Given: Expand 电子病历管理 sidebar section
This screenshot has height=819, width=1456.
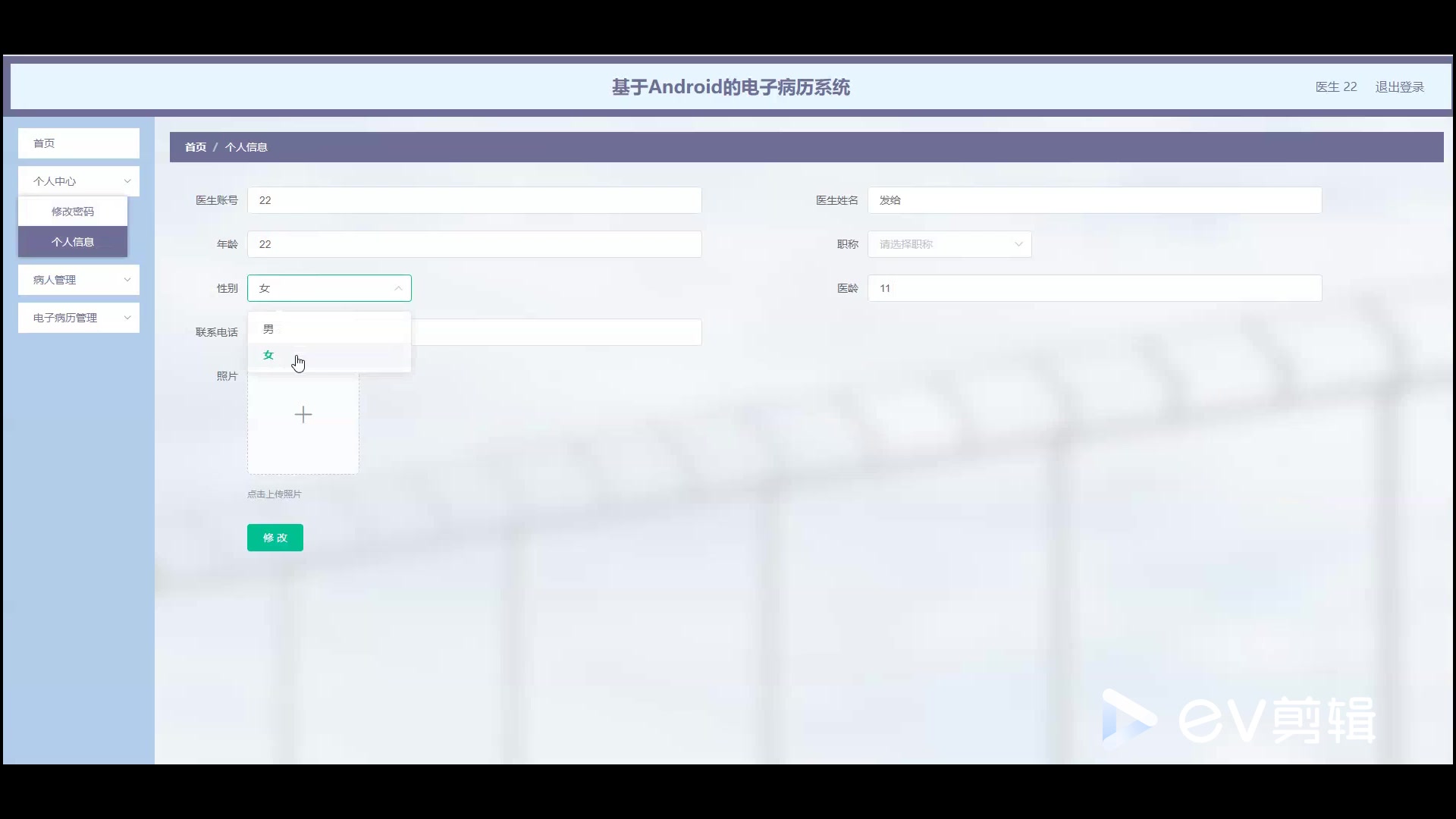Looking at the screenshot, I should [78, 317].
